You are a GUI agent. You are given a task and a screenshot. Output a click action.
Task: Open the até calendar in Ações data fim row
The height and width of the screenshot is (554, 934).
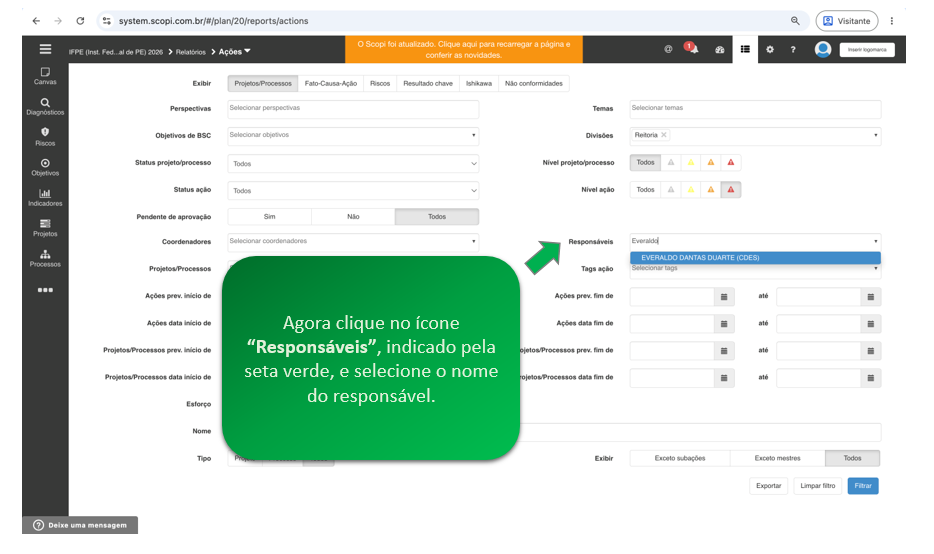point(871,324)
